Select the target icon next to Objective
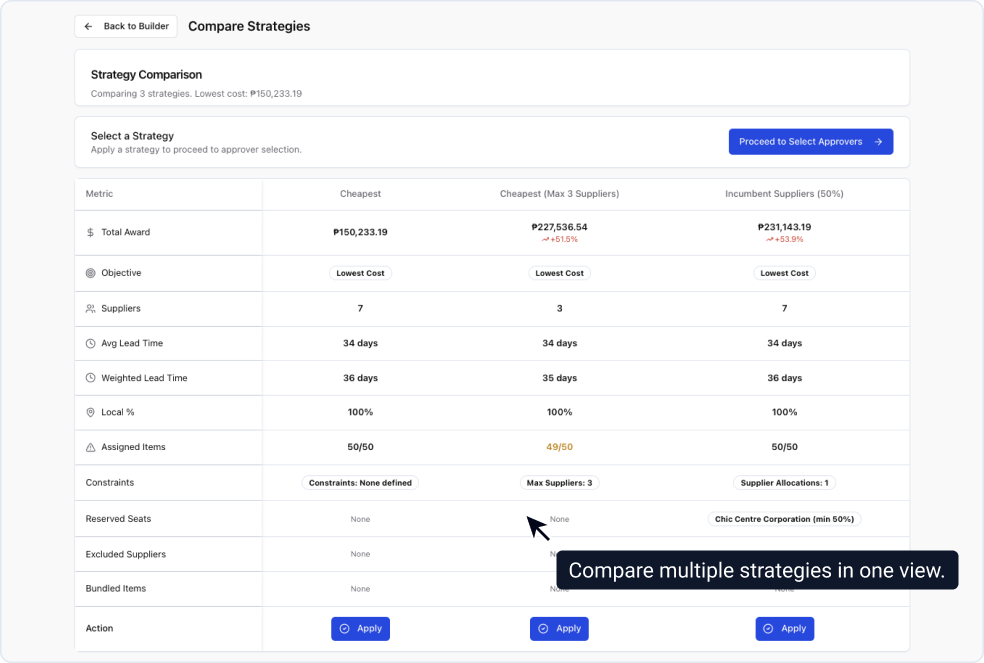 [90, 272]
